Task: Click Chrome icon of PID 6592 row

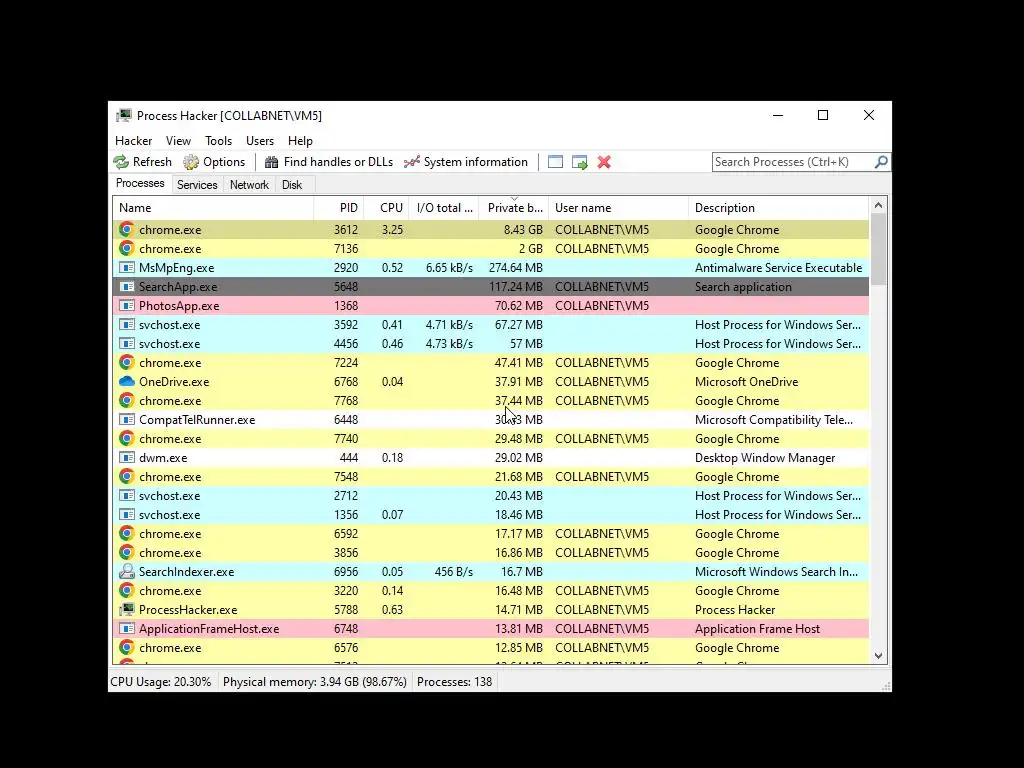Action: pos(127,534)
